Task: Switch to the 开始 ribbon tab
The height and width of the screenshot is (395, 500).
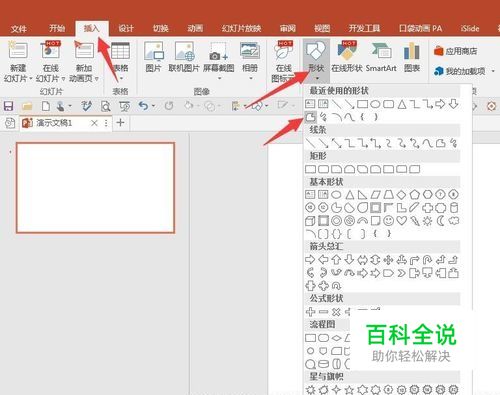Action: 57,28
